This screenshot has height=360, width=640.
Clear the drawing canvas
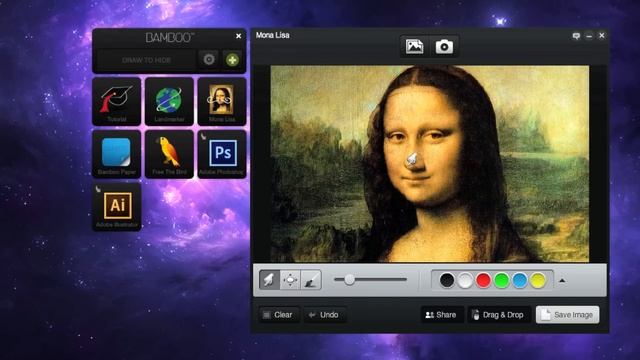pyautogui.click(x=279, y=315)
